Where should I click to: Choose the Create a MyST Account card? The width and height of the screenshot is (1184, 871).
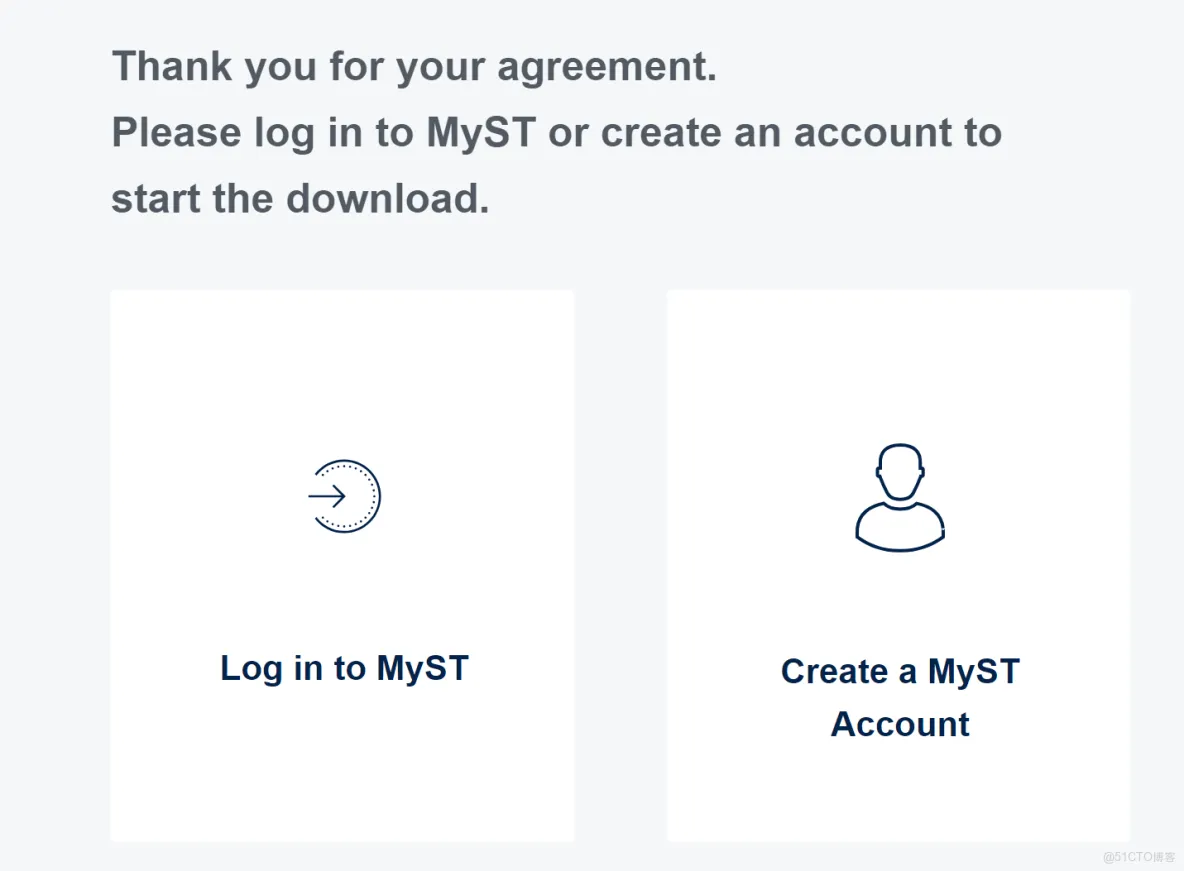[899, 565]
